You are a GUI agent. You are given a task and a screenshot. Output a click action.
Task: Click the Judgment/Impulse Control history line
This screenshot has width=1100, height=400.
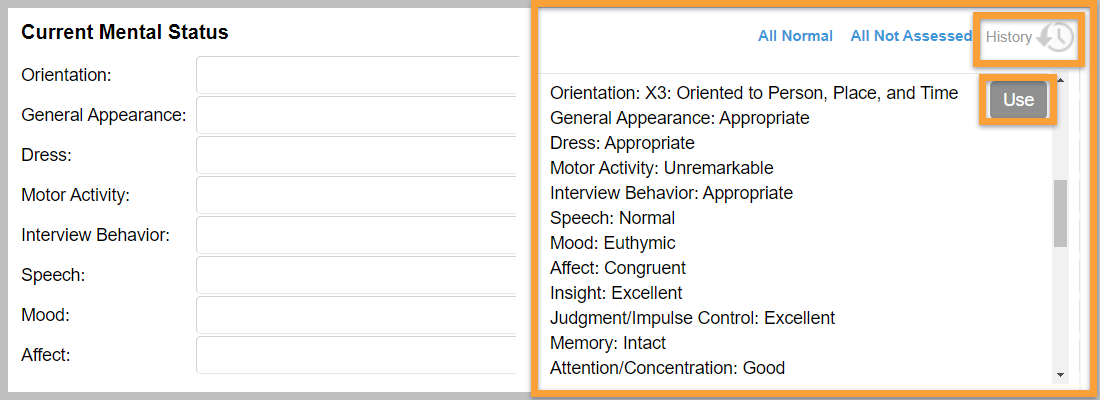(x=692, y=318)
